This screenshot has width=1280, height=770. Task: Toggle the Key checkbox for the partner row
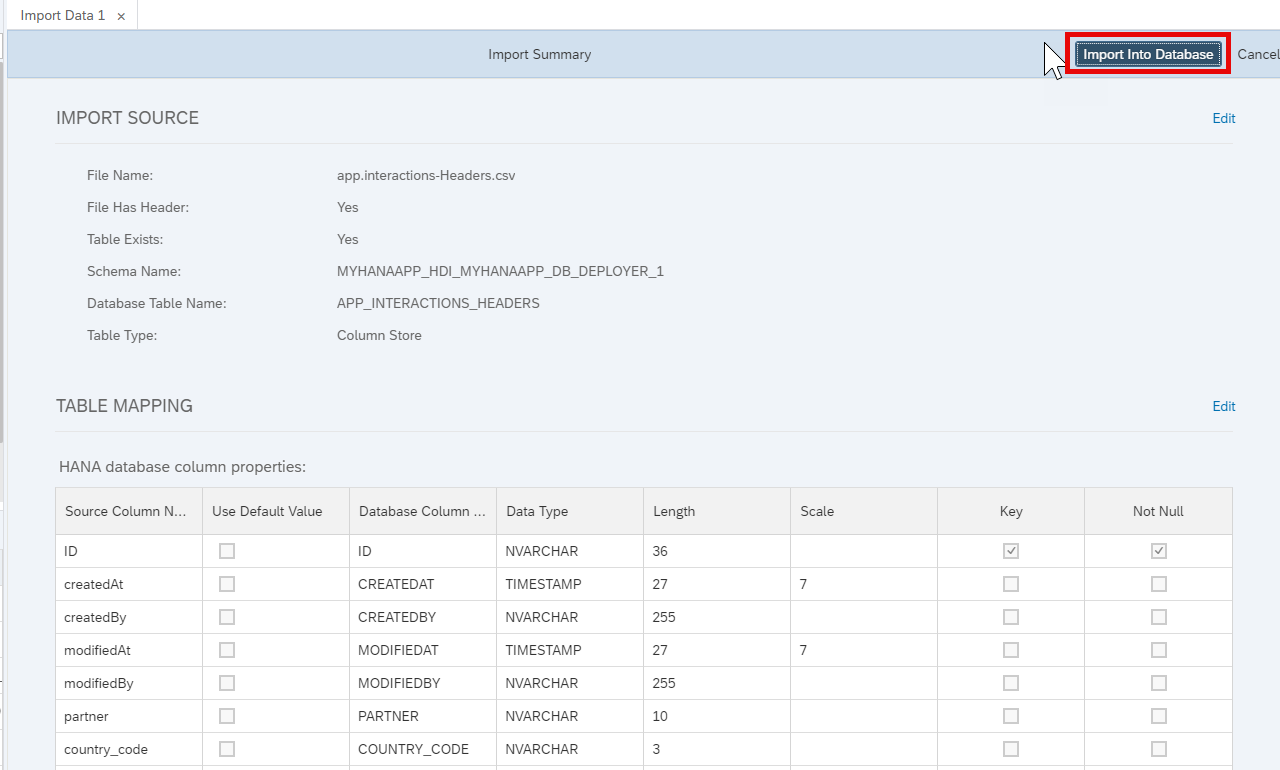[x=1010, y=715]
